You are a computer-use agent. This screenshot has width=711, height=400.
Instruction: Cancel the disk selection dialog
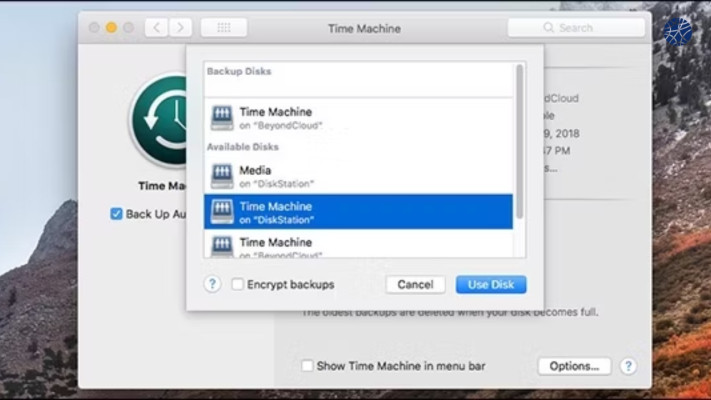pos(415,284)
